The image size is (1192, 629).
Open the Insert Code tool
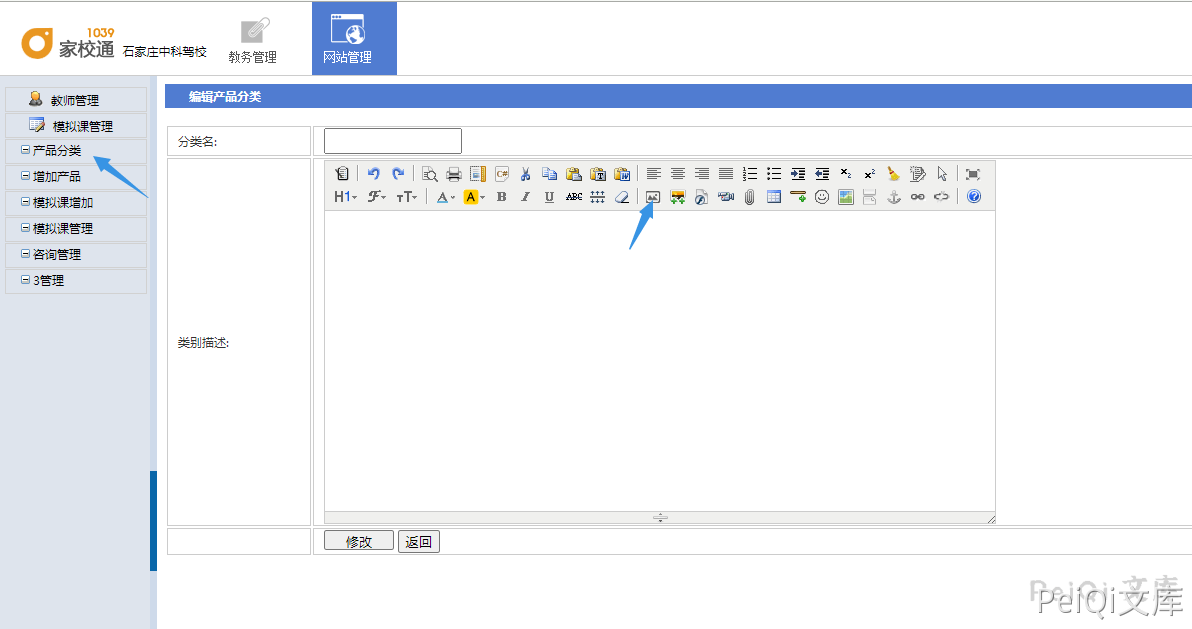point(502,173)
